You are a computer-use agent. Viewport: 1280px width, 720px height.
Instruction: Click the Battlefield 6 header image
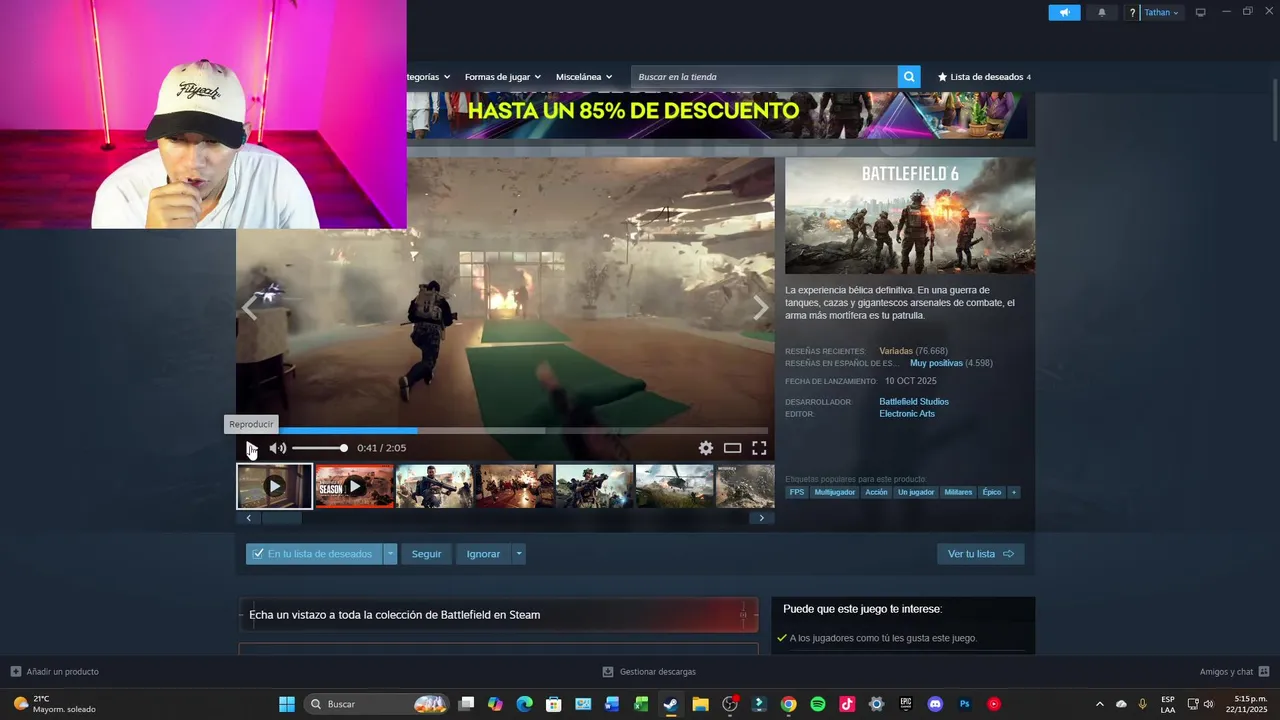pos(910,216)
